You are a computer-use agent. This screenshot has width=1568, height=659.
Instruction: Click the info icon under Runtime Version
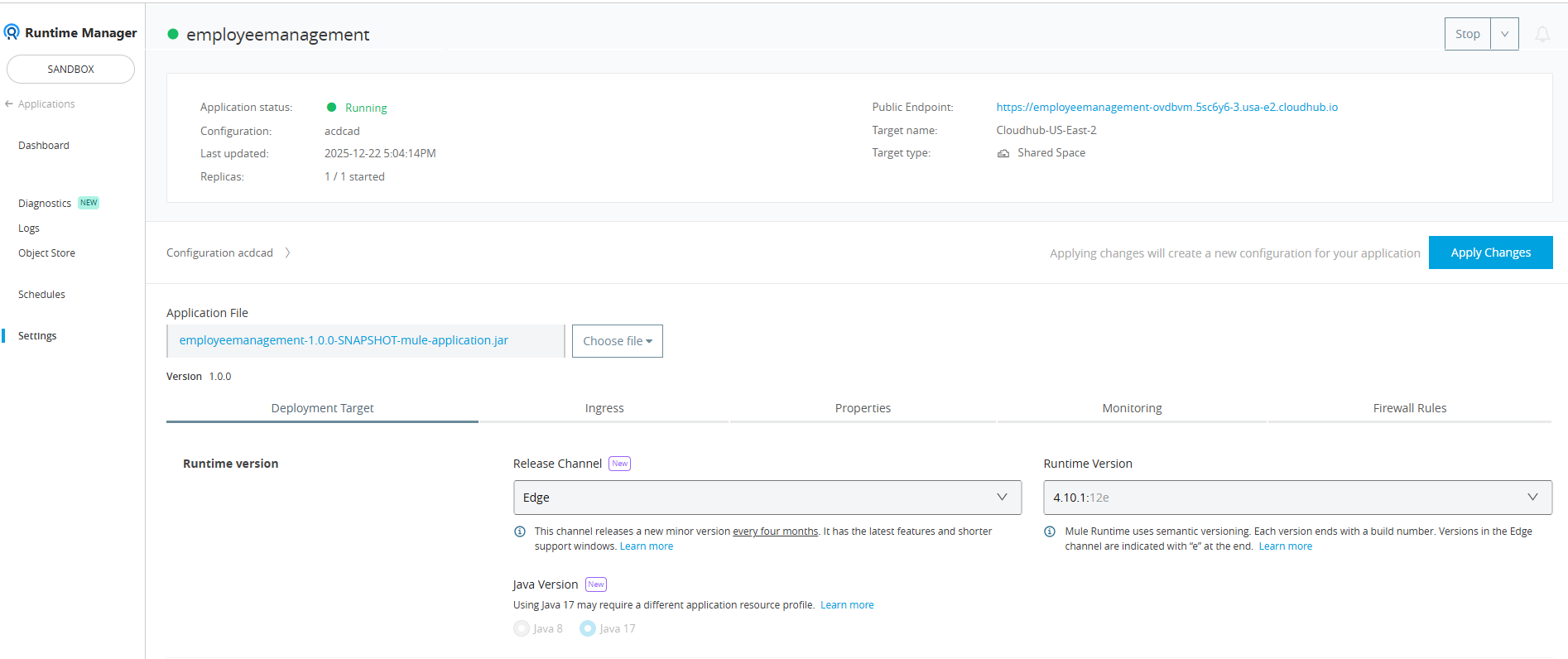[1050, 532]
